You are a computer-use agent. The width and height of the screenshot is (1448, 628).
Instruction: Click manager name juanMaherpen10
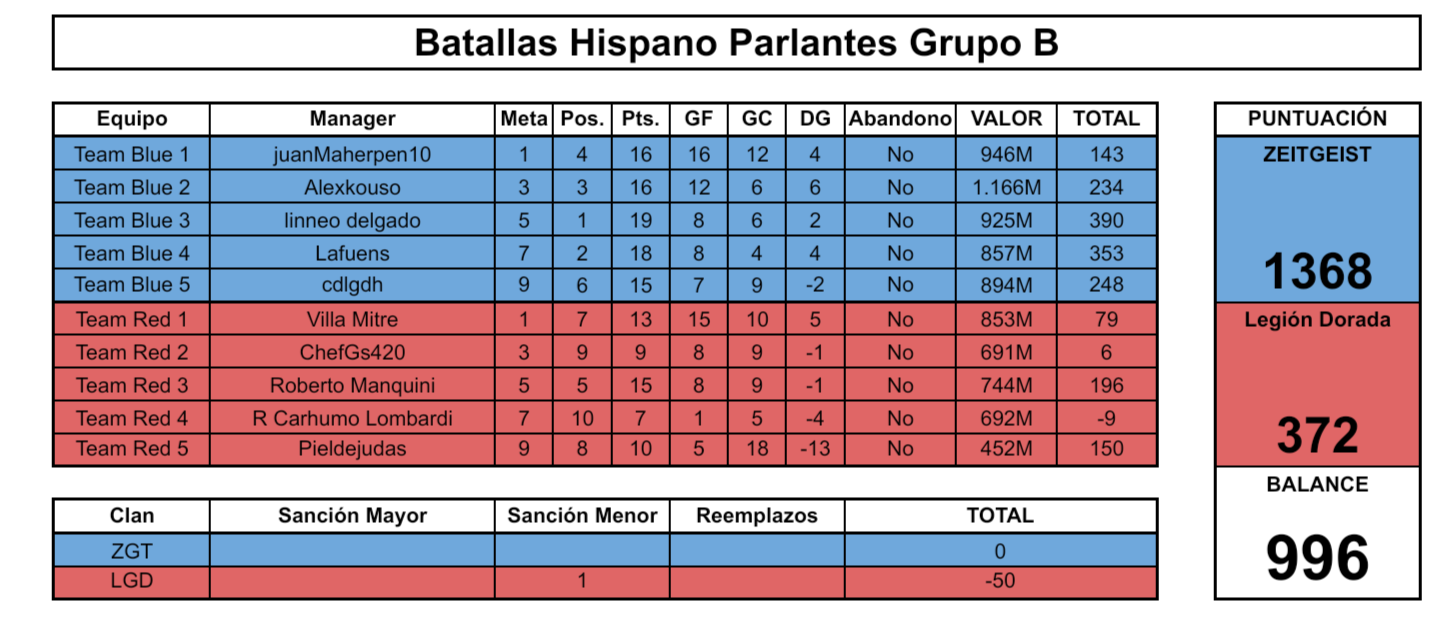pos(352,155)
